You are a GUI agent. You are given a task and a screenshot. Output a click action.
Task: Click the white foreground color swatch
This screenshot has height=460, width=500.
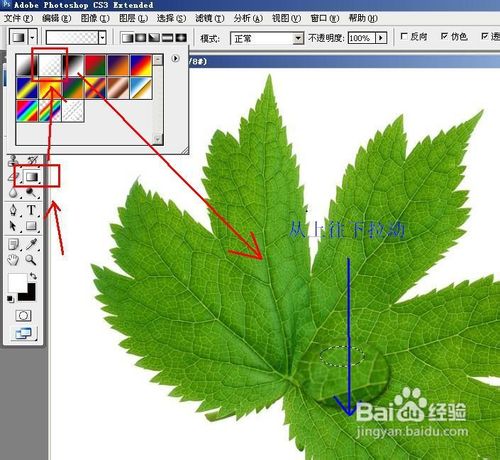17,283
